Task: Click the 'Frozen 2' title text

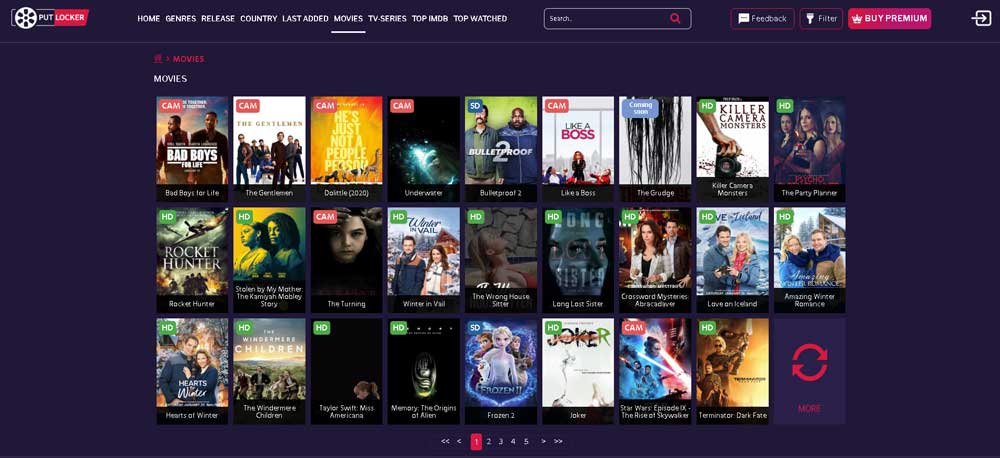Action: pyautogui.click(x=501, y=415)
